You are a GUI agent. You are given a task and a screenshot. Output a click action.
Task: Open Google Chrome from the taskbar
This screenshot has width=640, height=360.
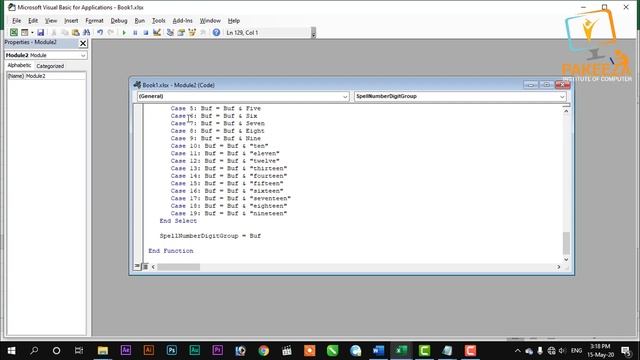[264, 351]
